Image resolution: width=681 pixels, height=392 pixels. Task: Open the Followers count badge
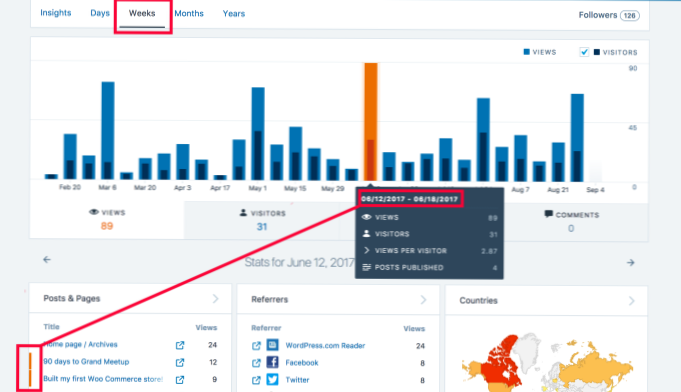click(630, 16)
